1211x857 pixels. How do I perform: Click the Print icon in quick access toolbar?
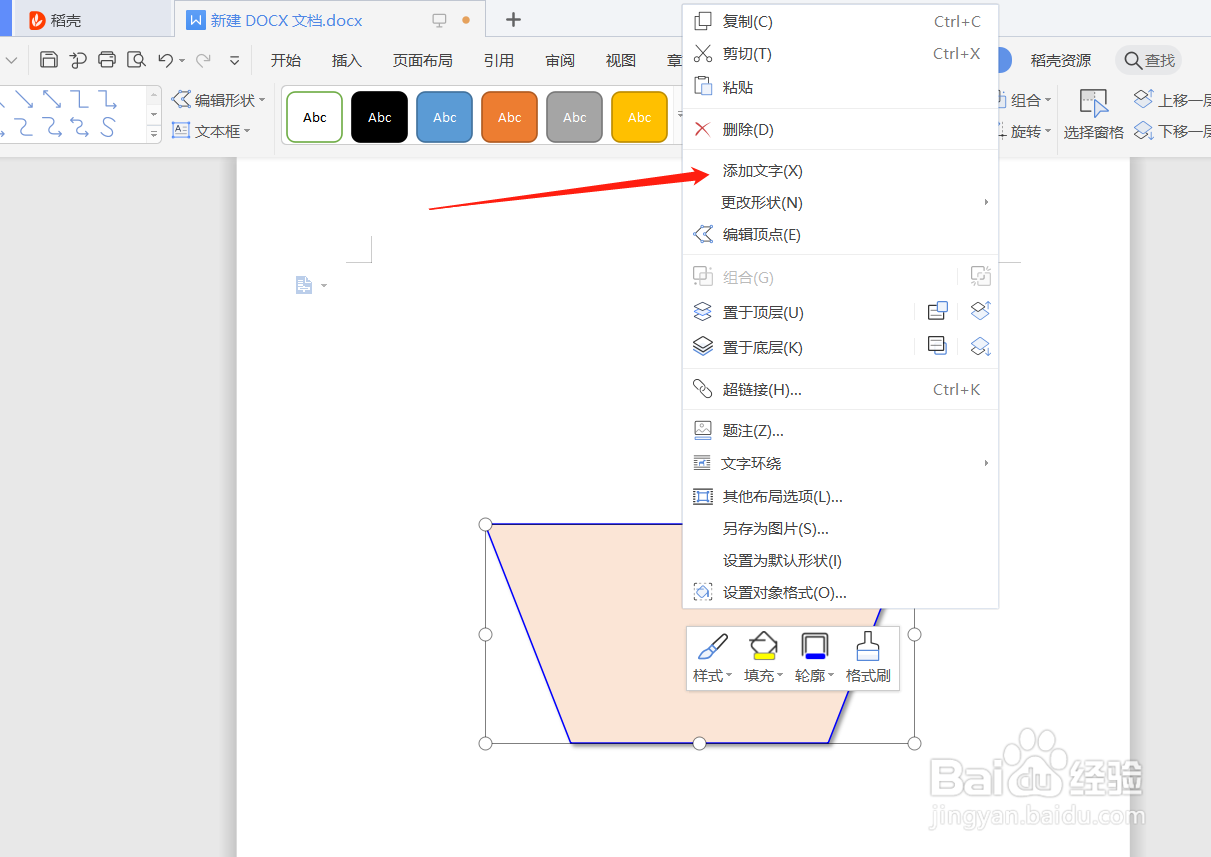click(x=107, y=59)
